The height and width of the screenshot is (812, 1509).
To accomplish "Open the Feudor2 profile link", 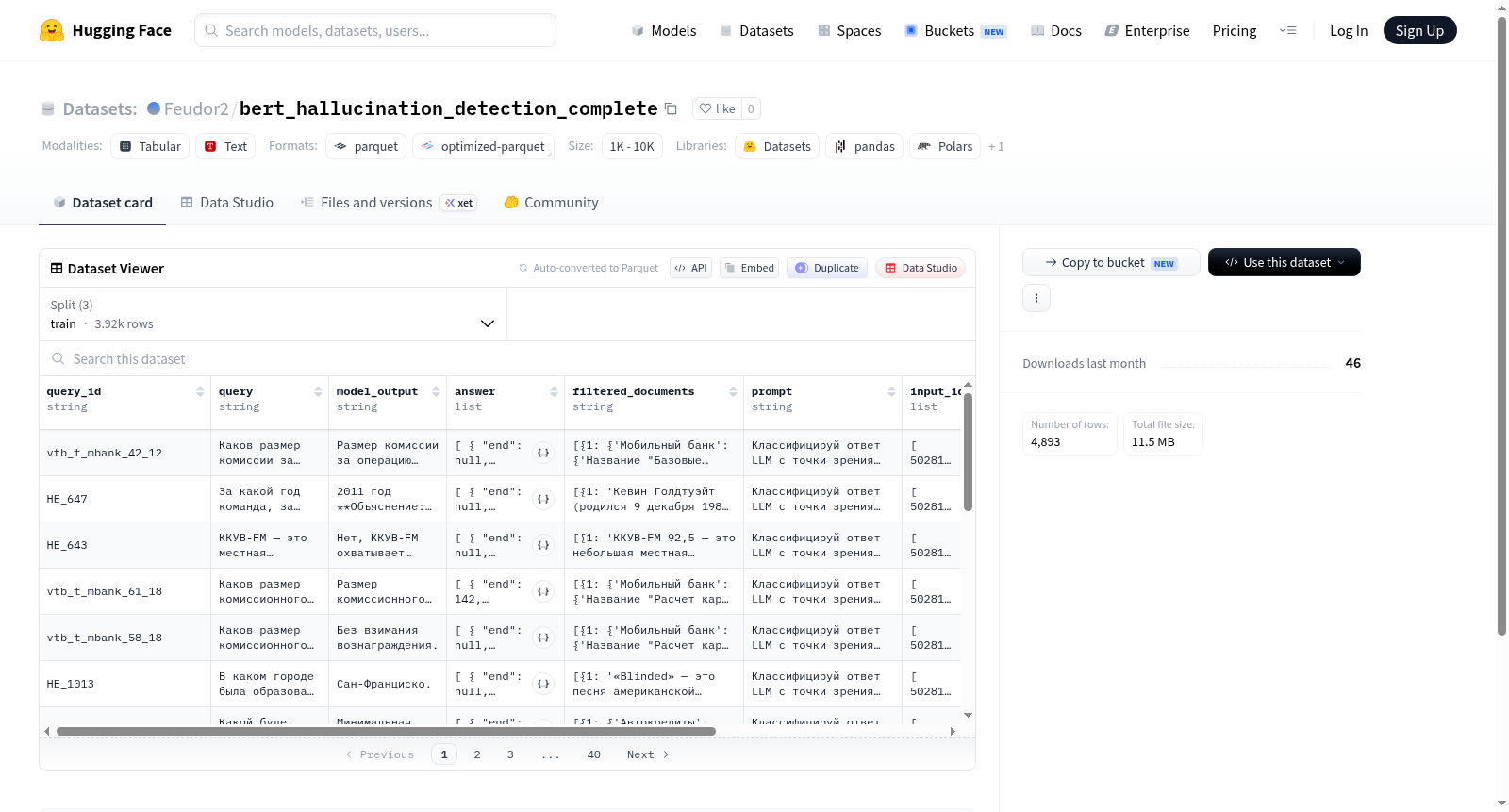I will pyautogui.click(x=196, y=108).
